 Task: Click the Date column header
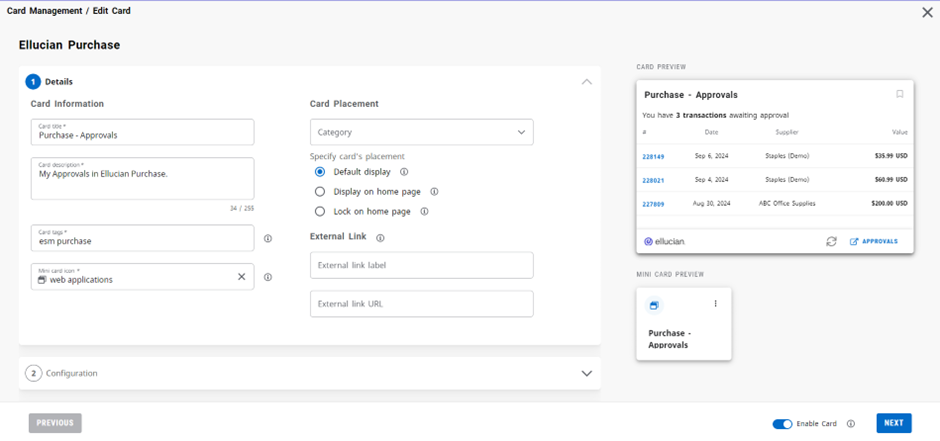pyautogui.click(x=712, y=132)
